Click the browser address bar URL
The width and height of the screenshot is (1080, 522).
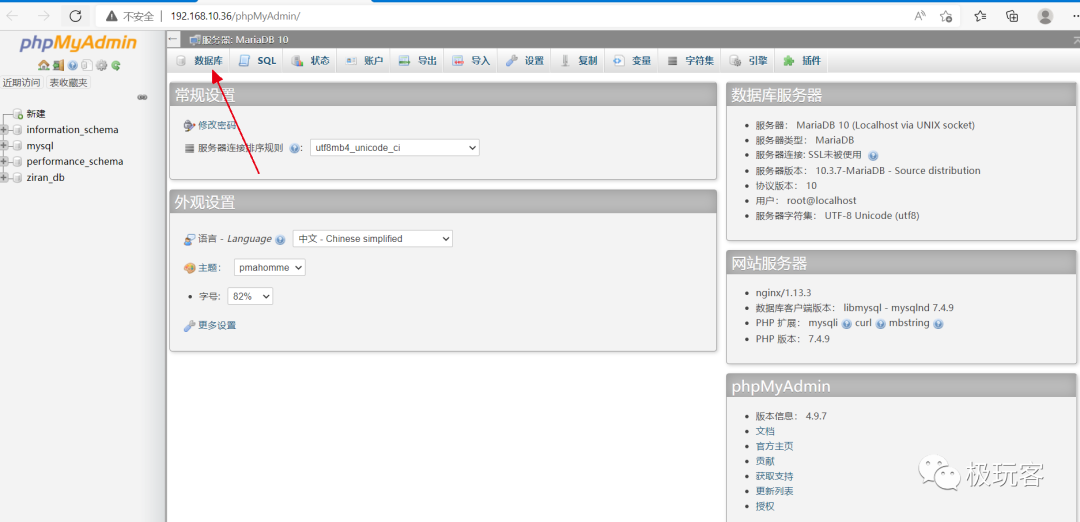(x=236, y=16)
